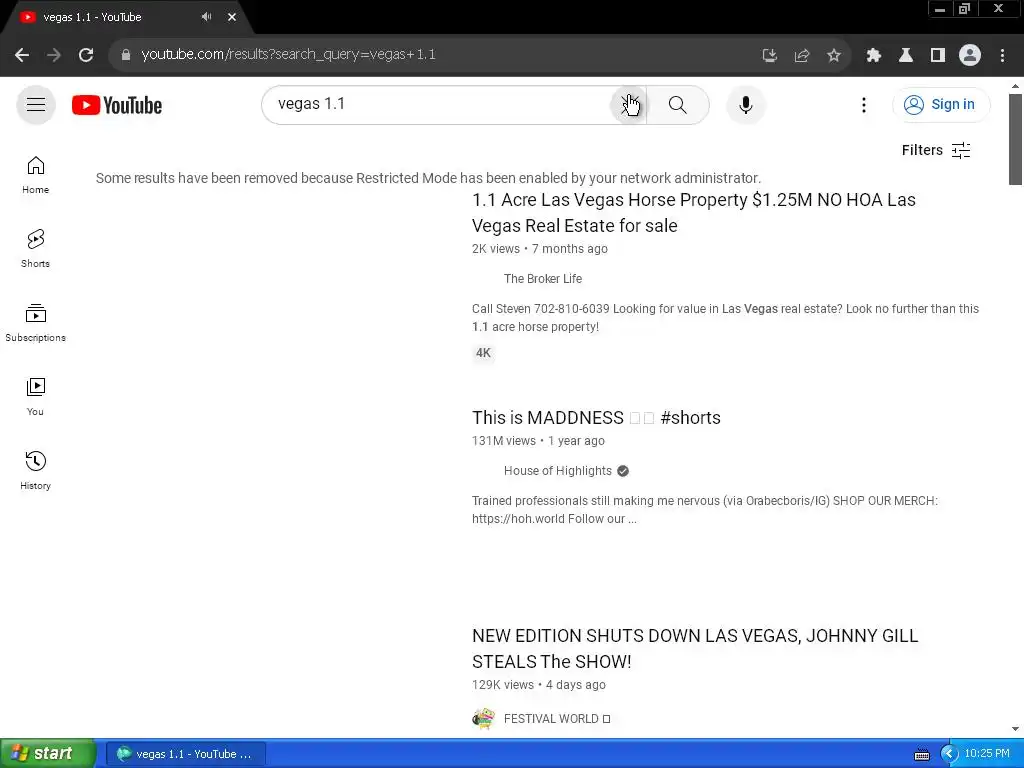Open Chrome Labs flask icon
The image size is (1024, 768).
point(905,55)
